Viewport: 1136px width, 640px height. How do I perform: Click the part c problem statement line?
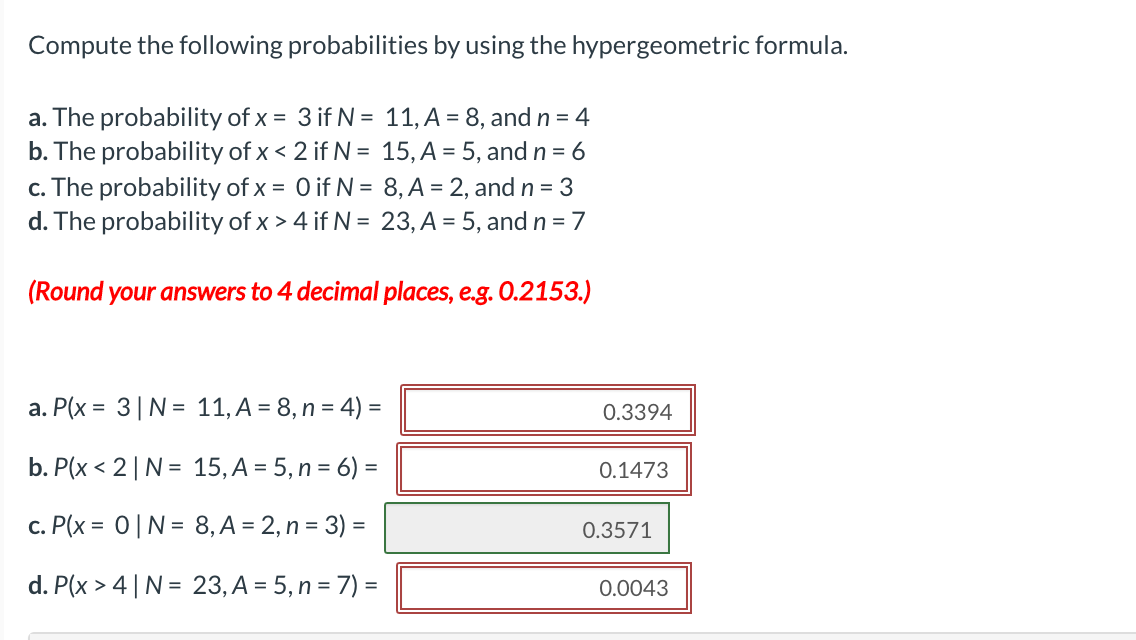click(x=302, y=186)
